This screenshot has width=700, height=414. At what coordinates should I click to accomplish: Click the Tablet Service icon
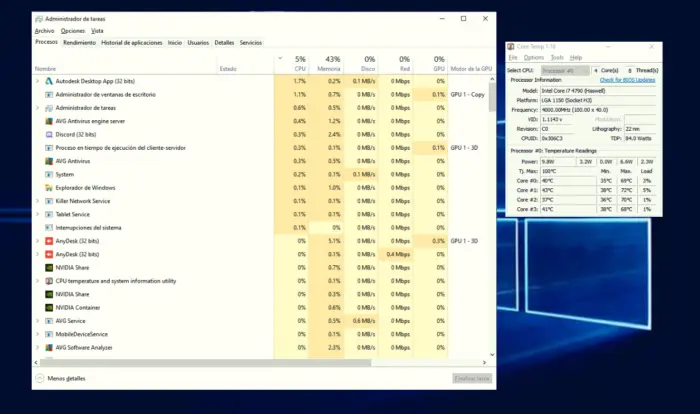[49, 214]
